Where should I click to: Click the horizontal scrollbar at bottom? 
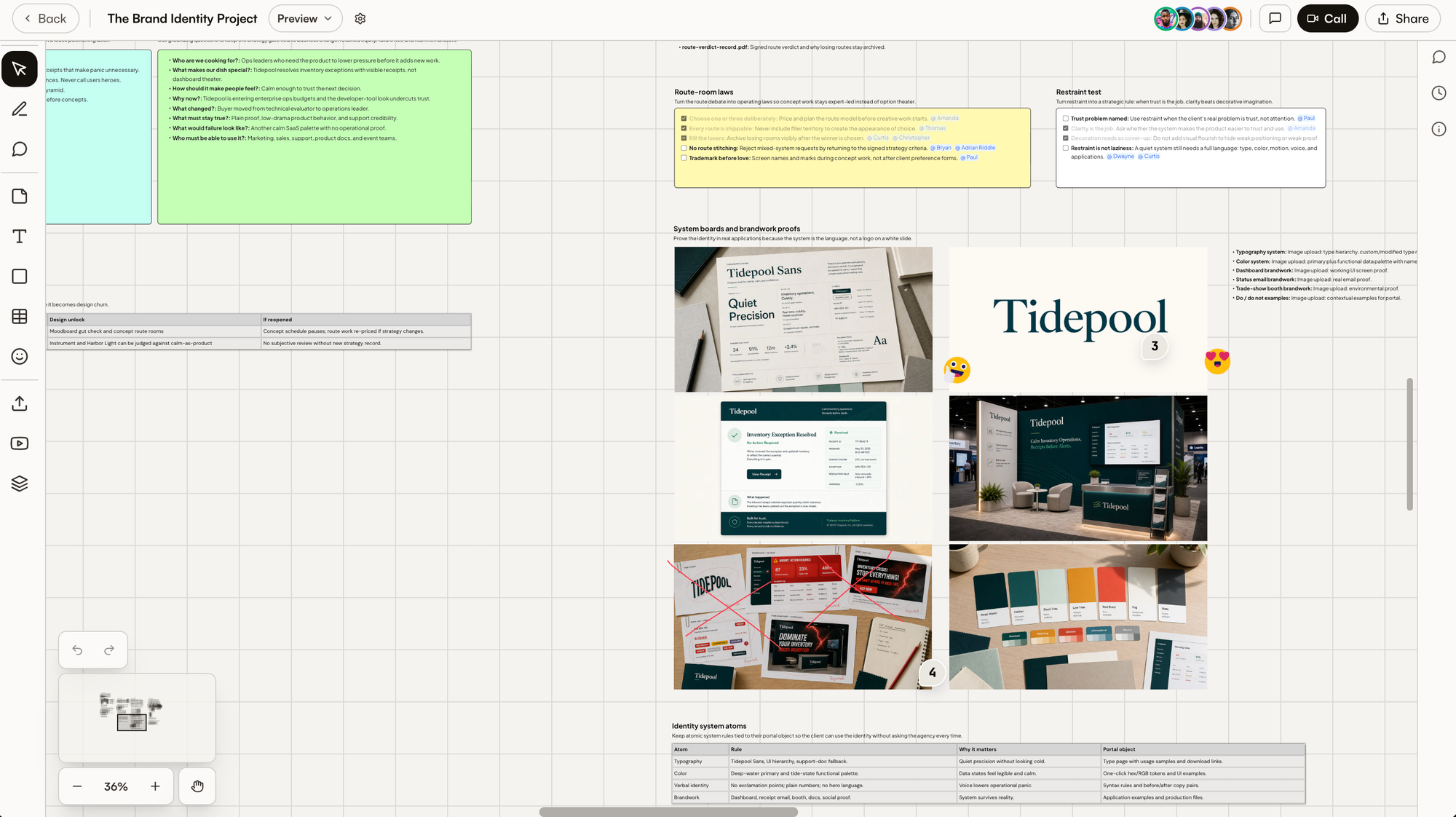[668, 812]
